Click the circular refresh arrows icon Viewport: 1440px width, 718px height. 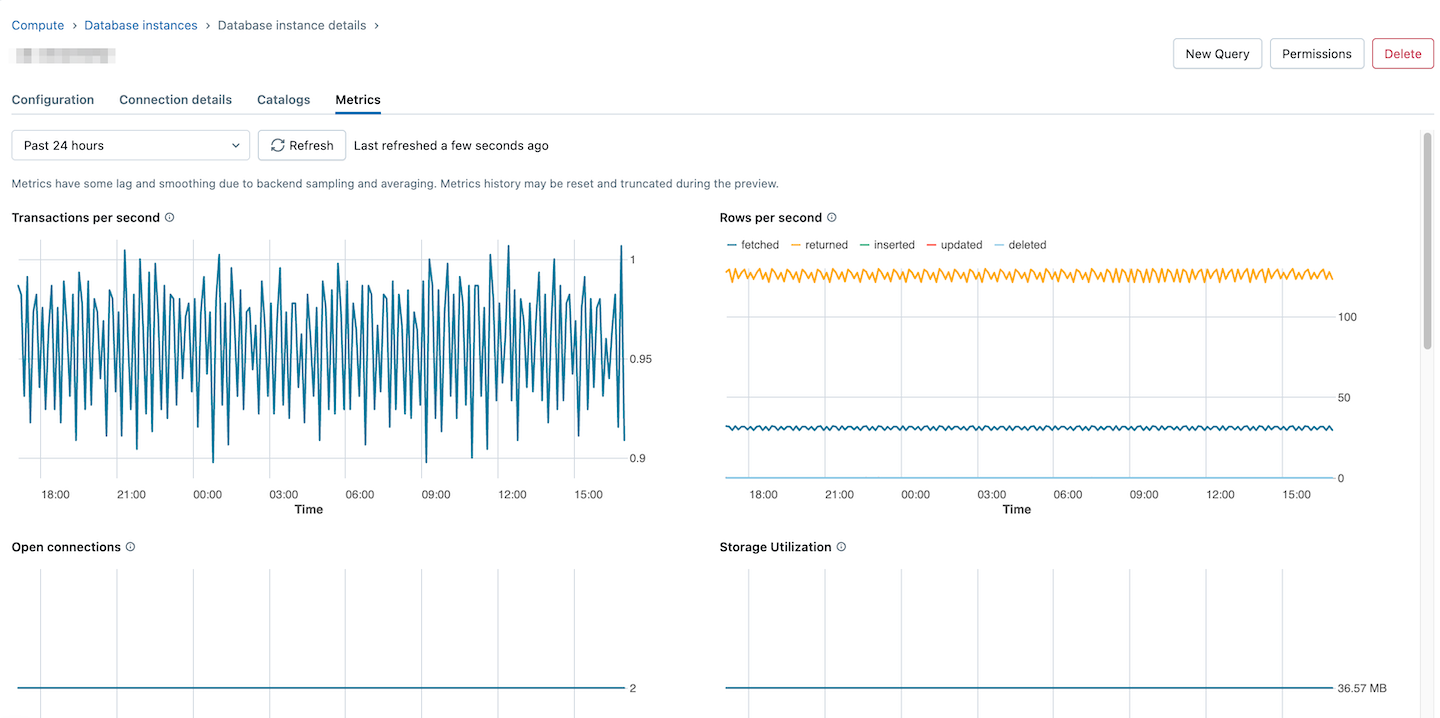277,145
